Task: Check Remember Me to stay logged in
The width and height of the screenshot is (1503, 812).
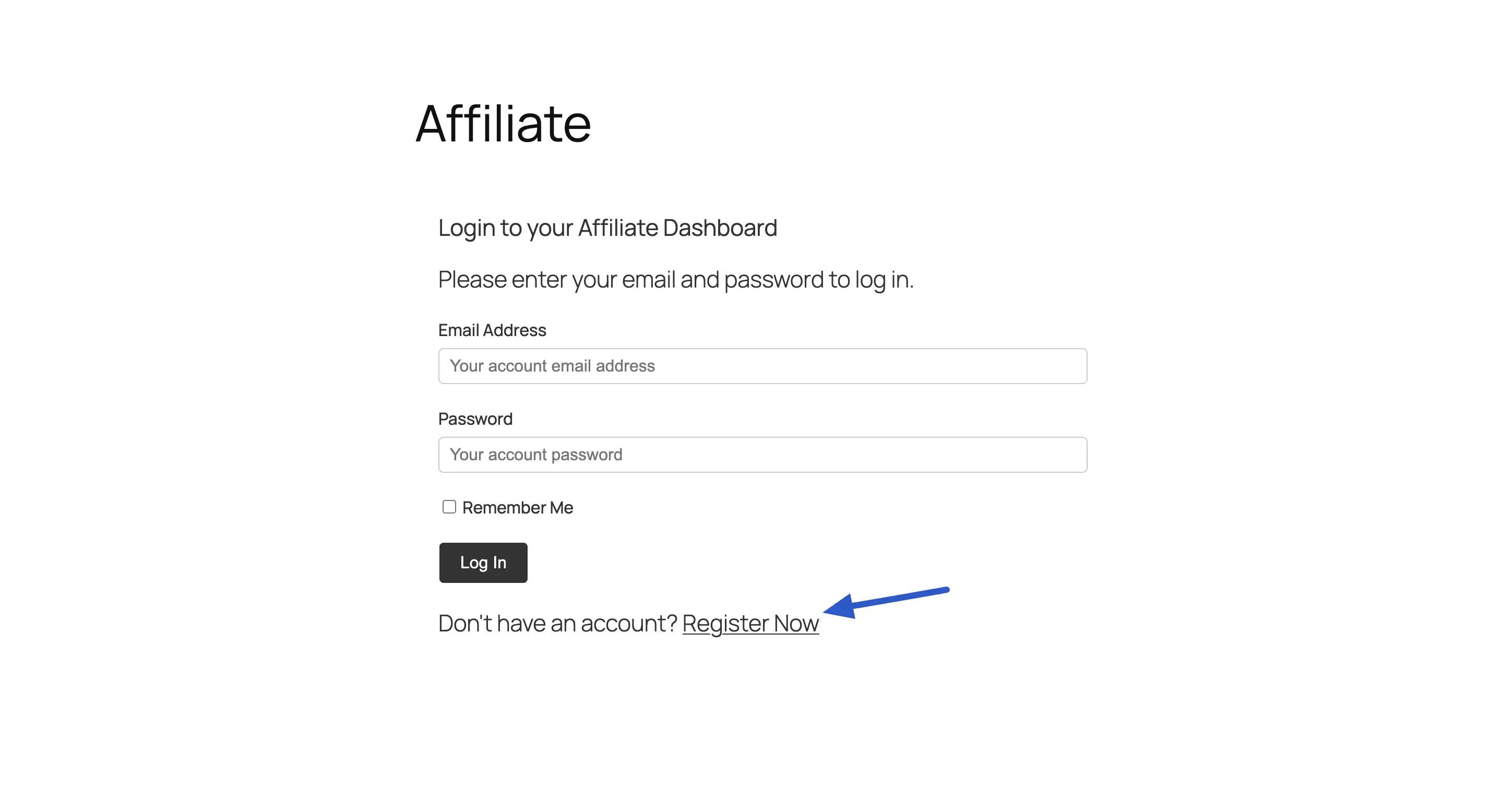Action: 449,507
